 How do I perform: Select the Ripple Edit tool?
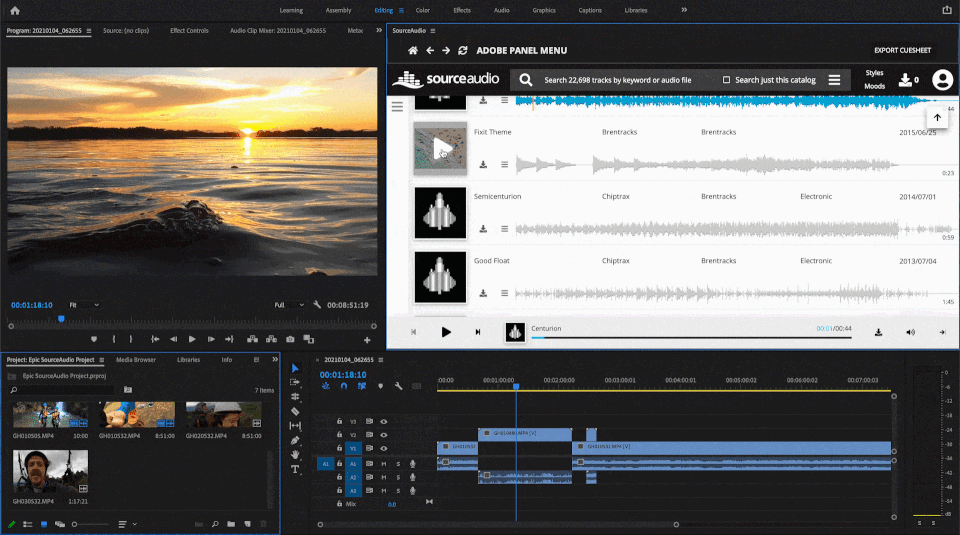295,397
